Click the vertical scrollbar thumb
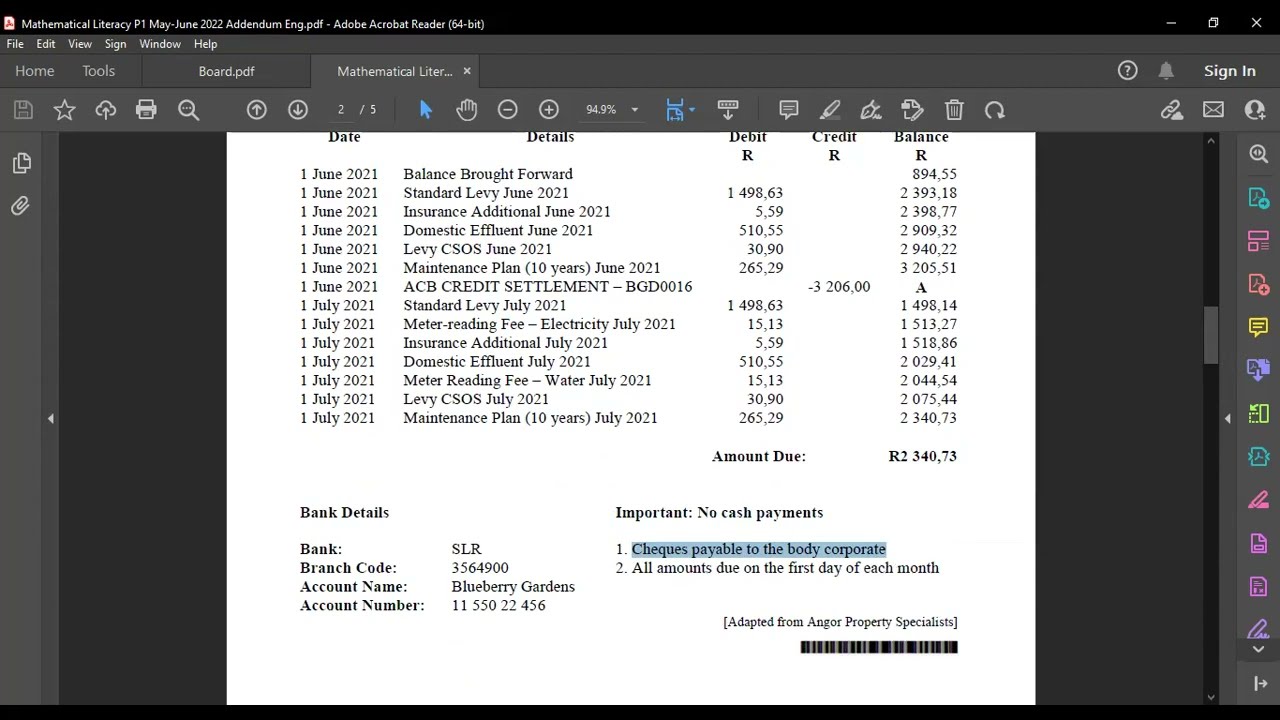The image size is (1280, 720). click(x=1211, y=335)
